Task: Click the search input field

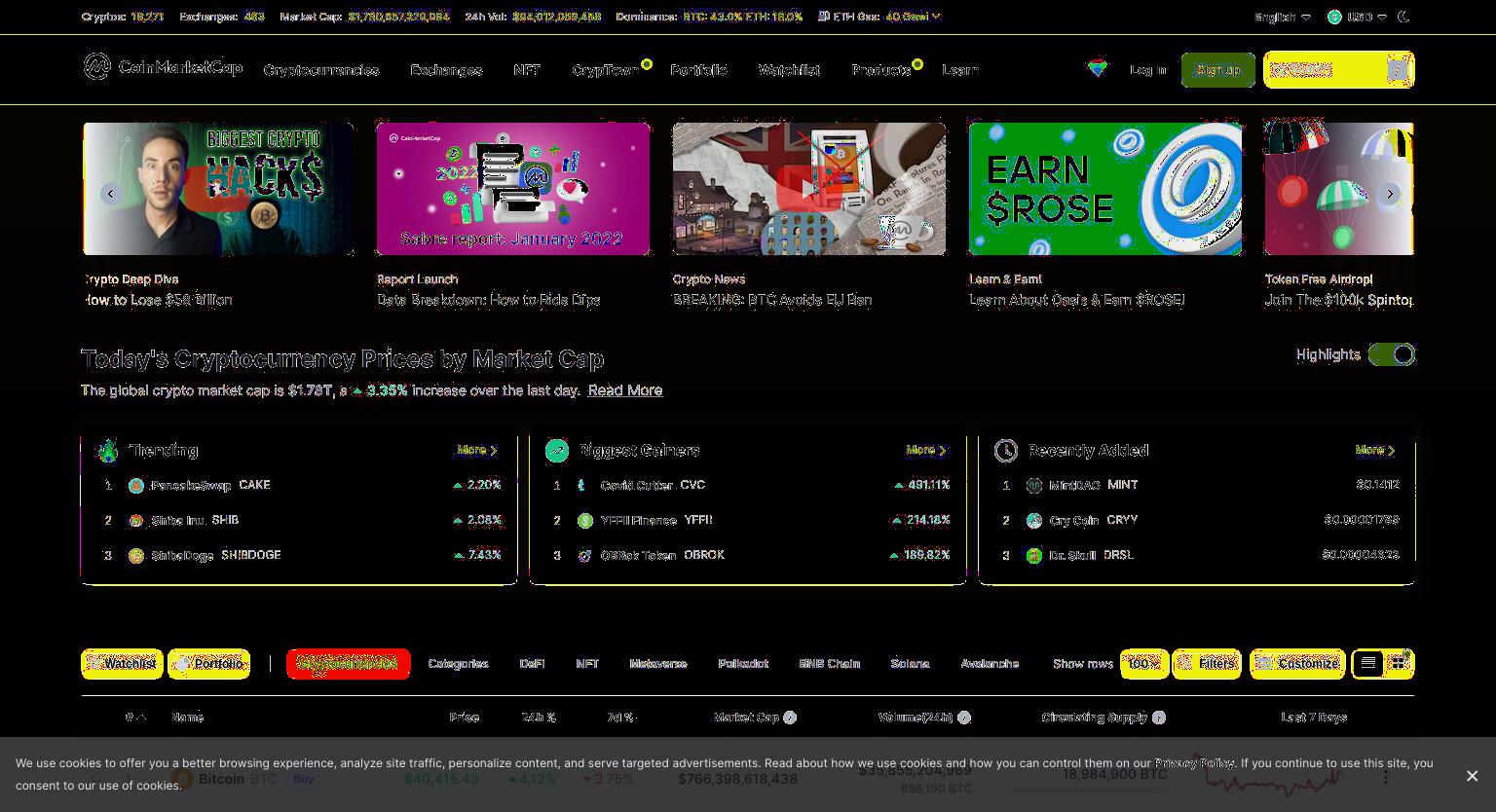Action: (1338, 70)
